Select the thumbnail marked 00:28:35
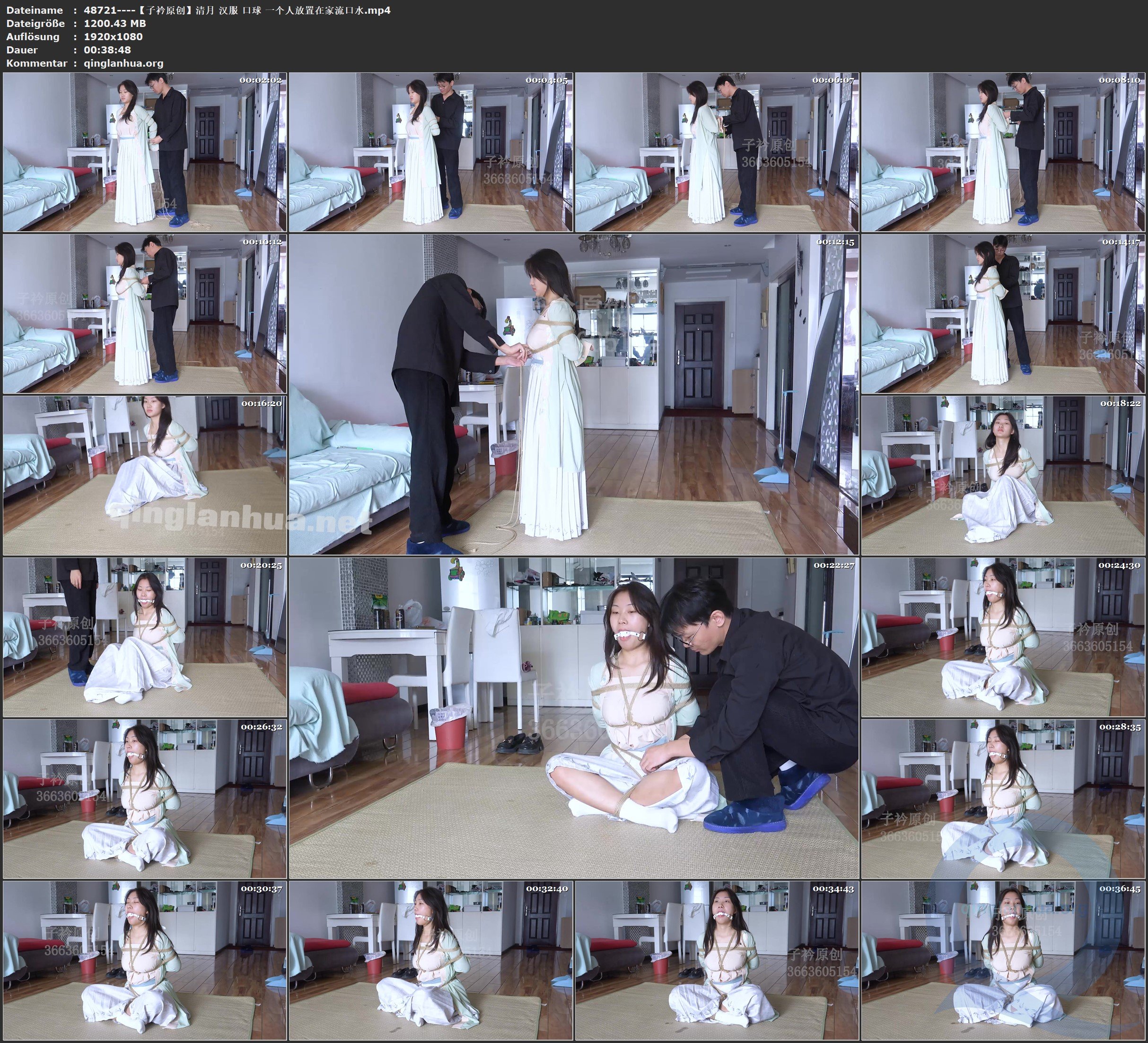Viewport: 1148px width, 1043px height. [x=1003, y=798]
